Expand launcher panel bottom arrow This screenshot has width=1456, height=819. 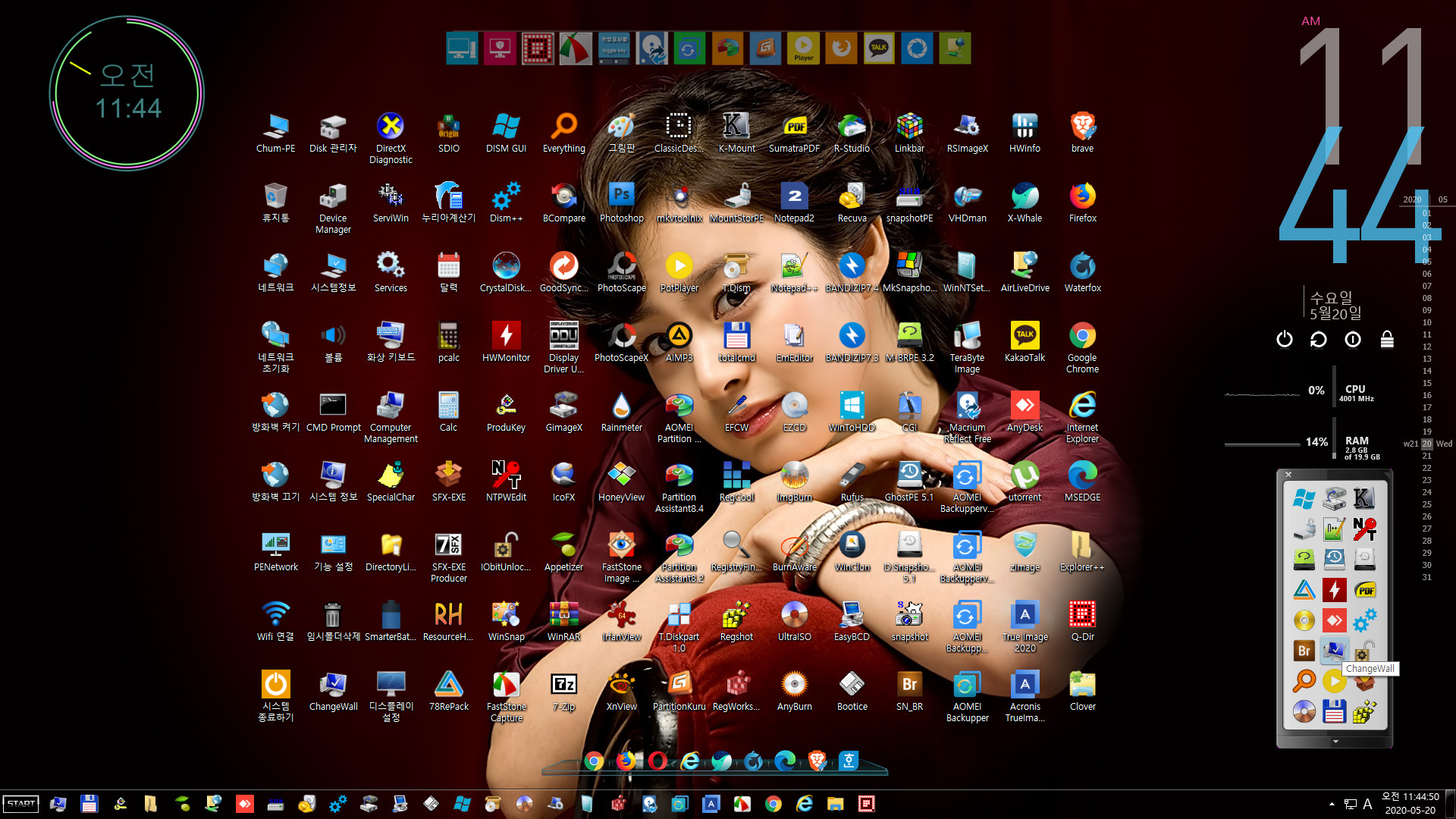[x=1335, y=741]
